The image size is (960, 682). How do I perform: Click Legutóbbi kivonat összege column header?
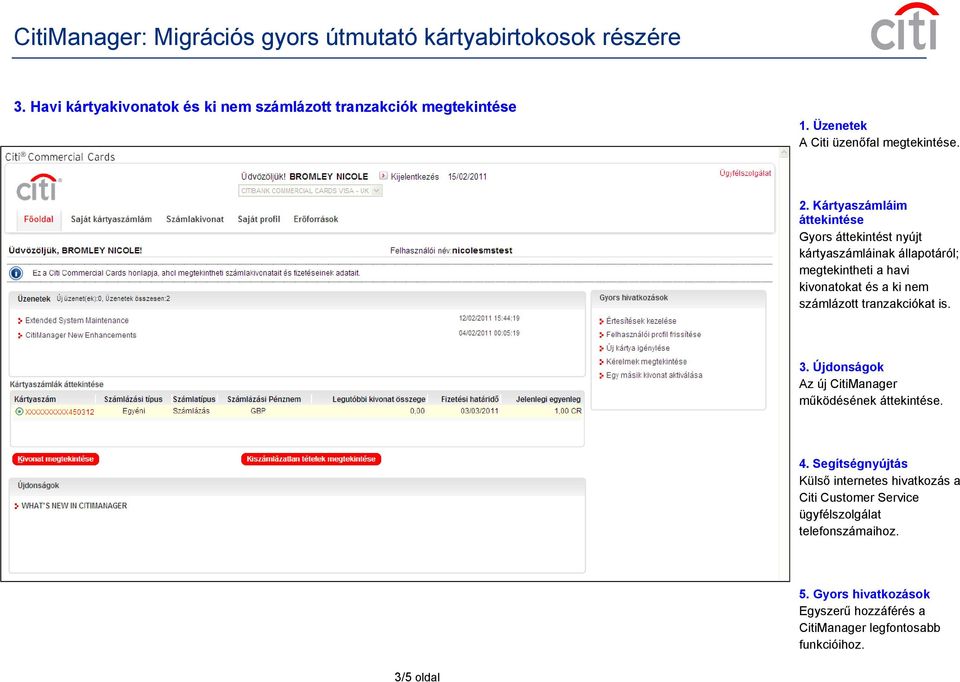coord(378,399)
